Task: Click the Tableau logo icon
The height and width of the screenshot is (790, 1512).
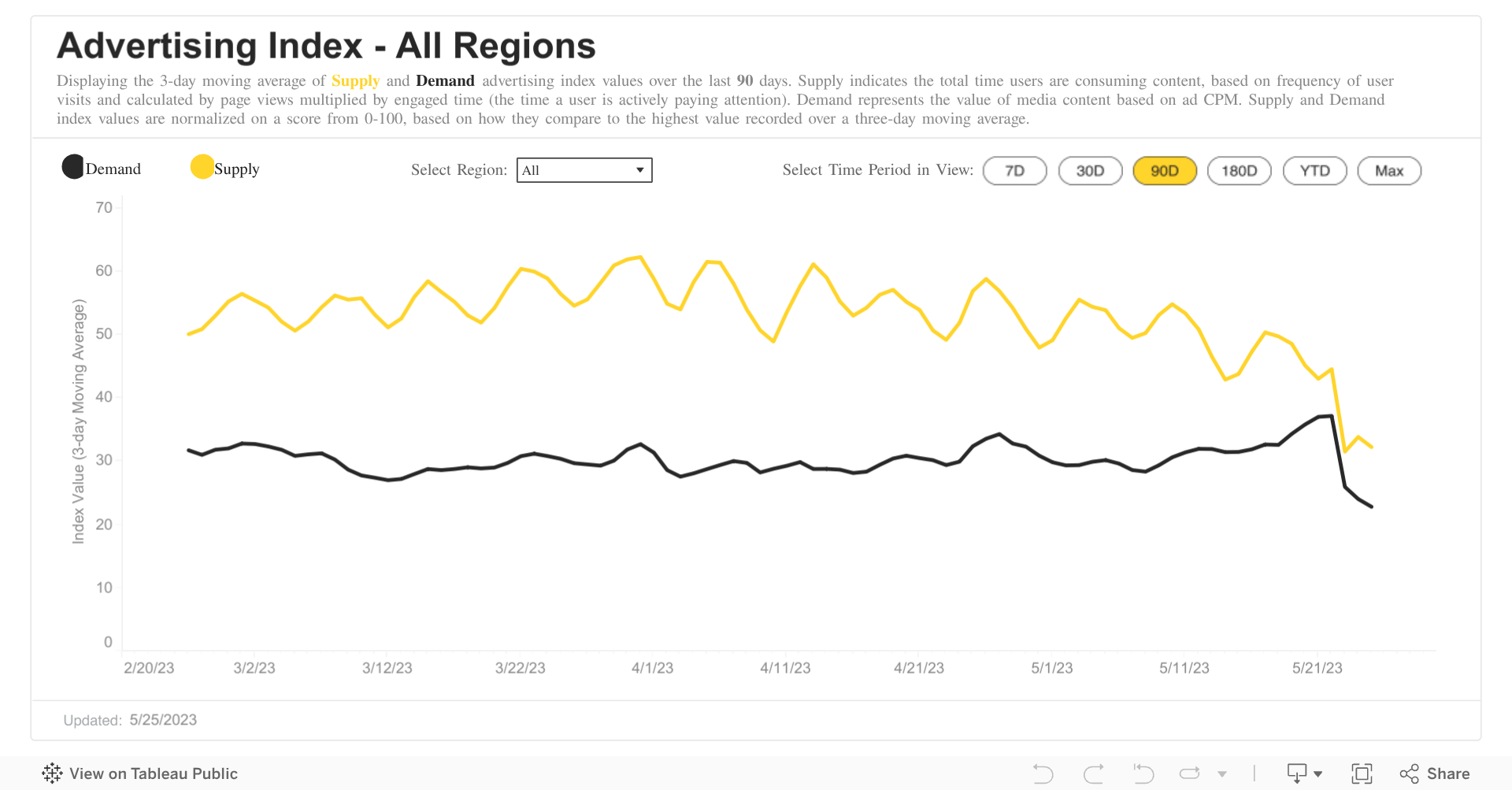Action: point(52,773)
